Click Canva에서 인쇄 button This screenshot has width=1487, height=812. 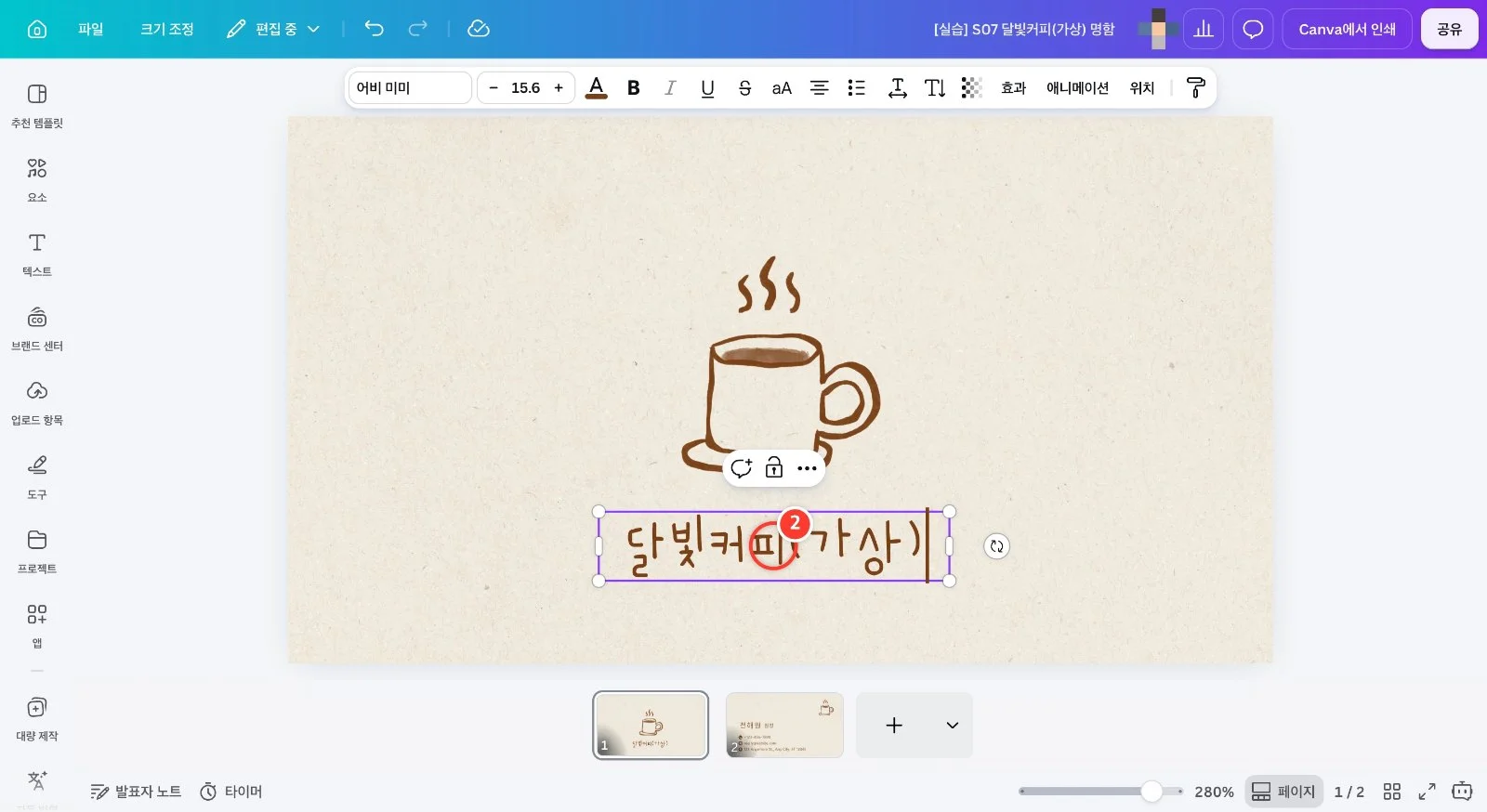point(1348,29)
